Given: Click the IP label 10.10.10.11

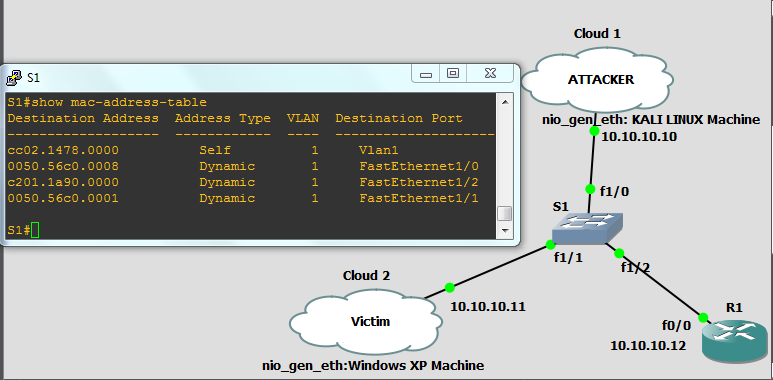Looking at the screenshot, I should [x=488, y=307].
